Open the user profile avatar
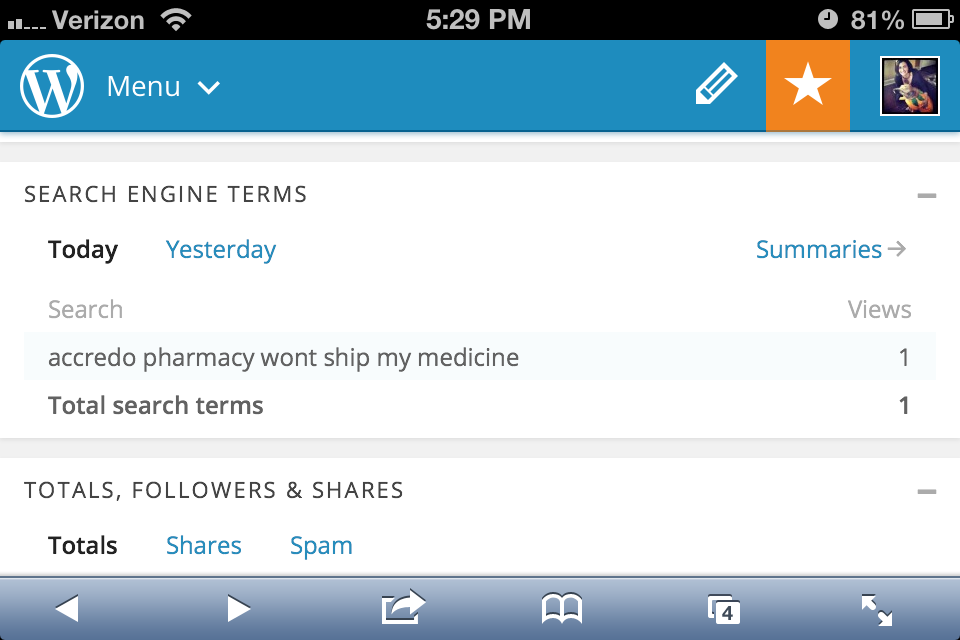 [909, 86]
